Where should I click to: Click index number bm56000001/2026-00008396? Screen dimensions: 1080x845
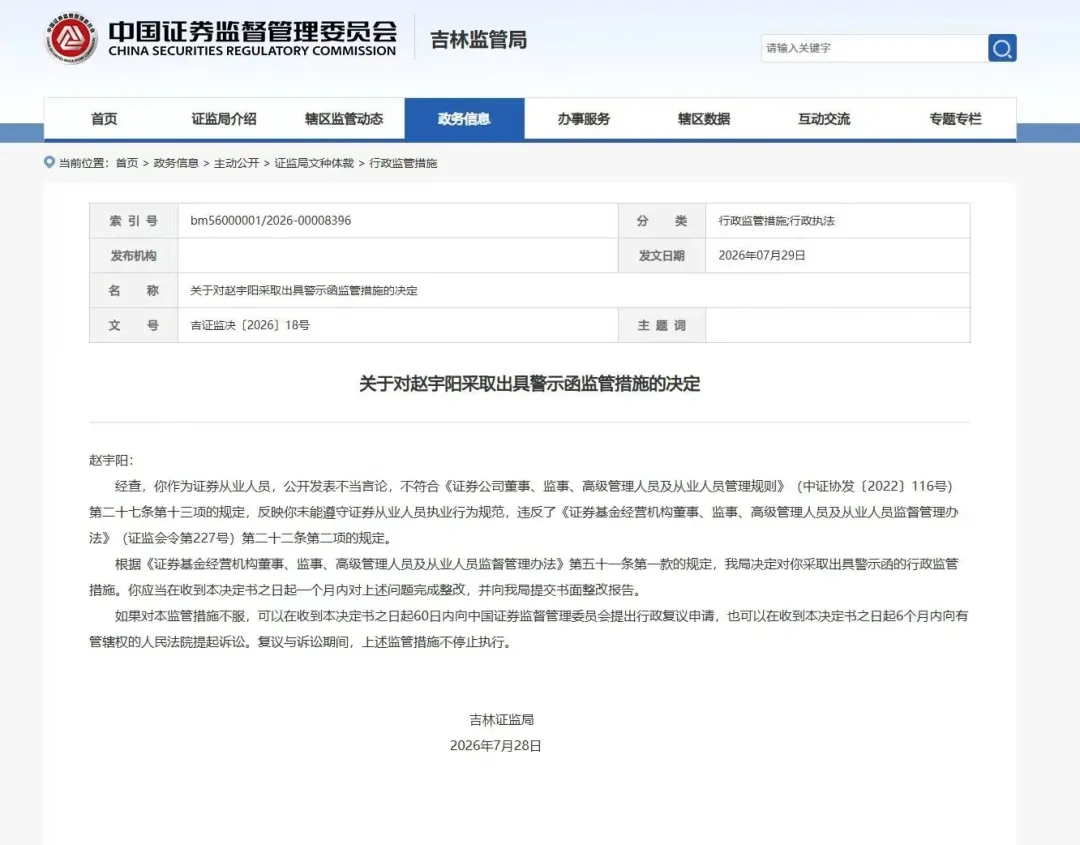pos(271,220)
